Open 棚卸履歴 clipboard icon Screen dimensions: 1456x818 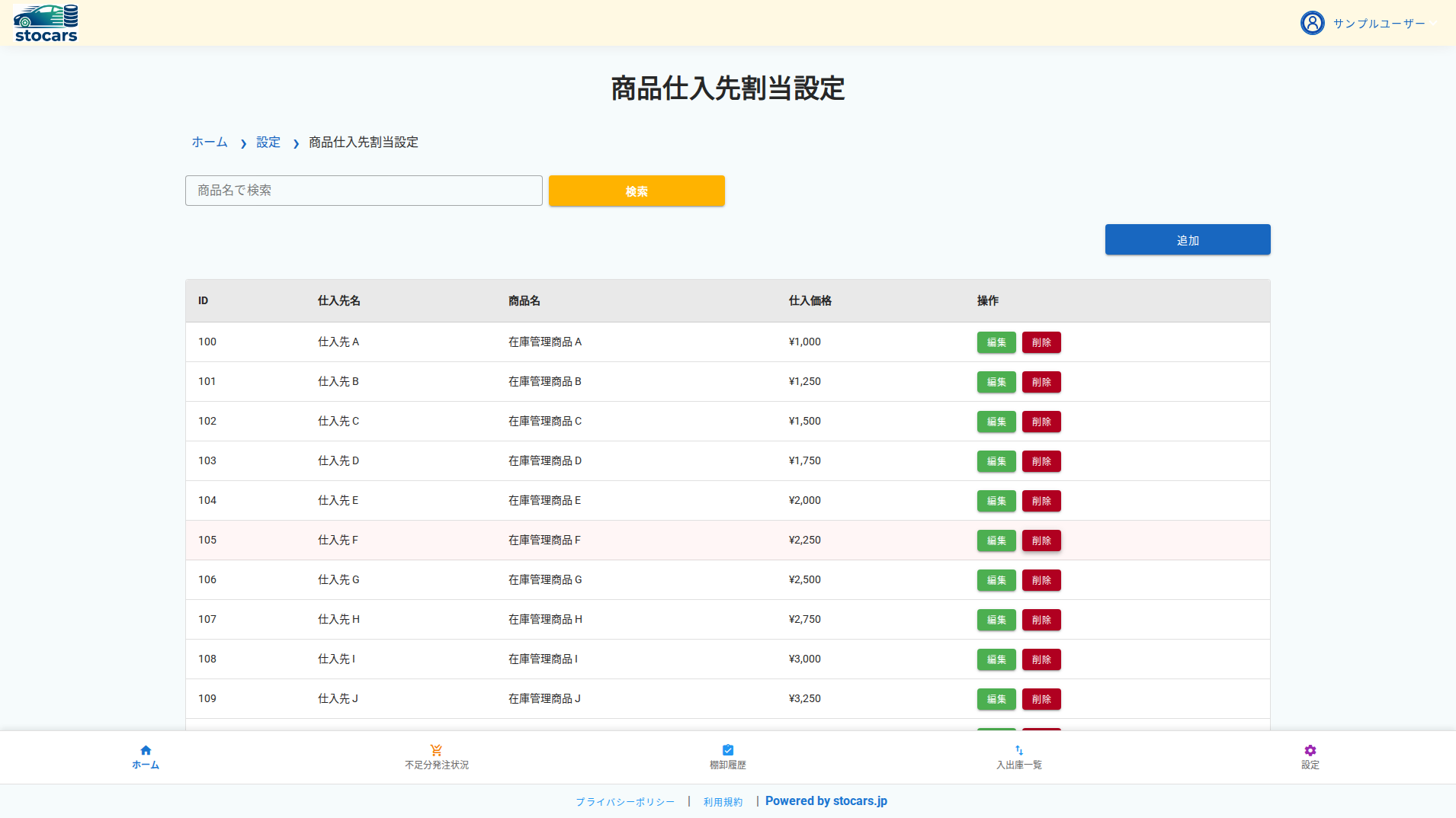pyautogui.click(x=728, y=750)
